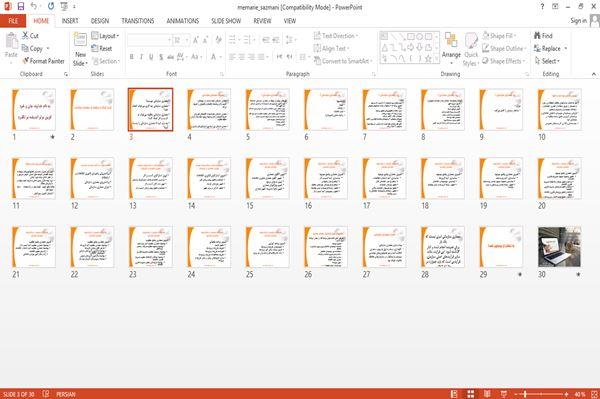Viewport: 600px width, 399px height.
Task: Click the Redo/Repeat icon in title bar
Action: (51, 6)
